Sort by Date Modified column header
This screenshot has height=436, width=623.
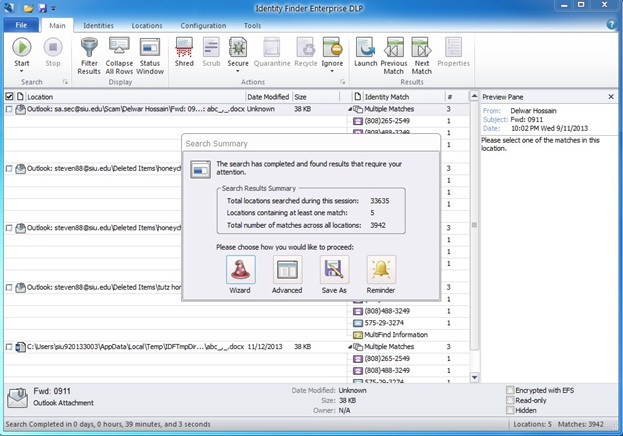point(268,97)
